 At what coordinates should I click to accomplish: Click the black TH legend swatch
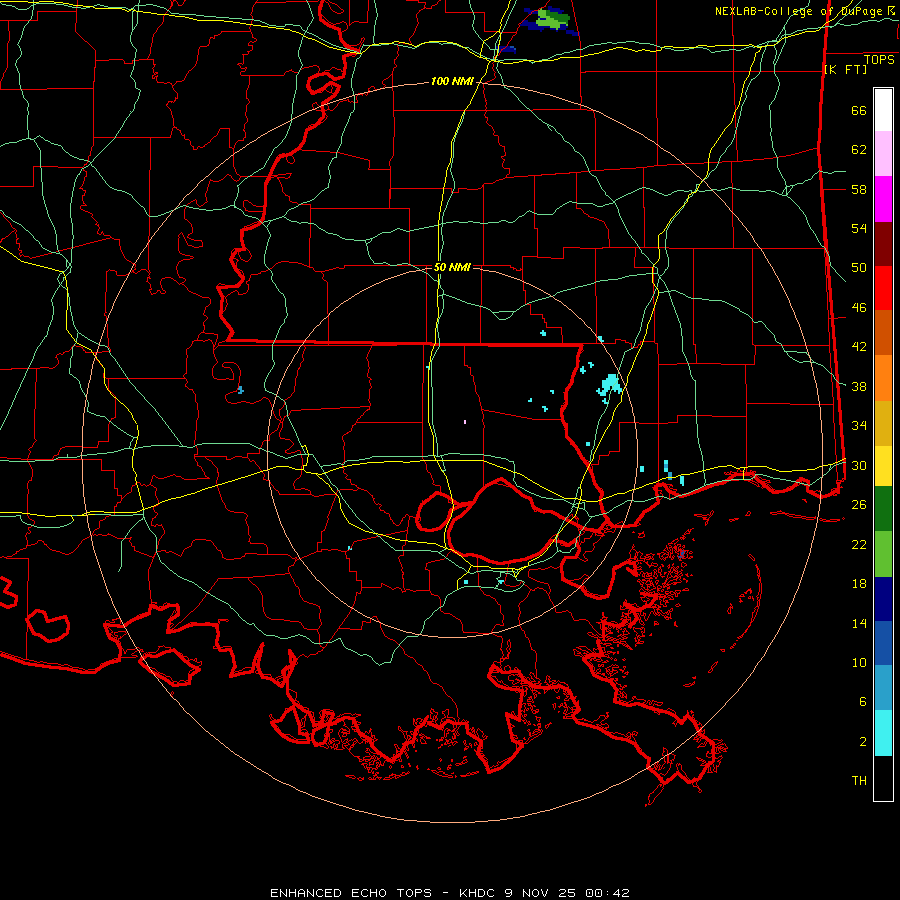click(x=883, y=778)
